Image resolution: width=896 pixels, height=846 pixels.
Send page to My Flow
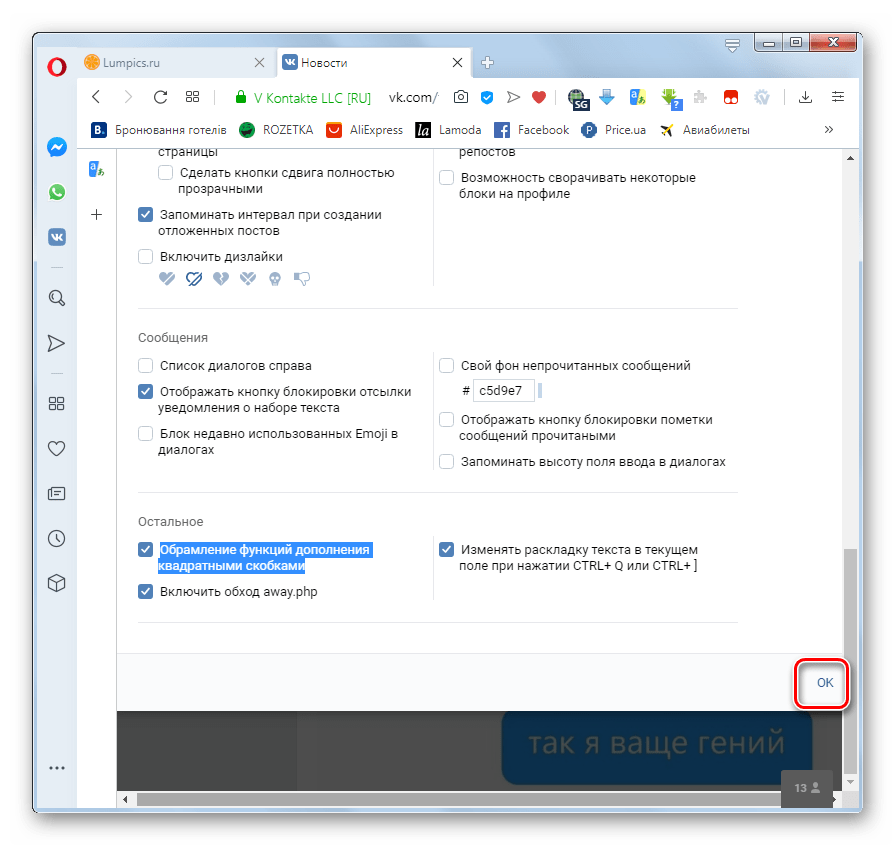513,97
